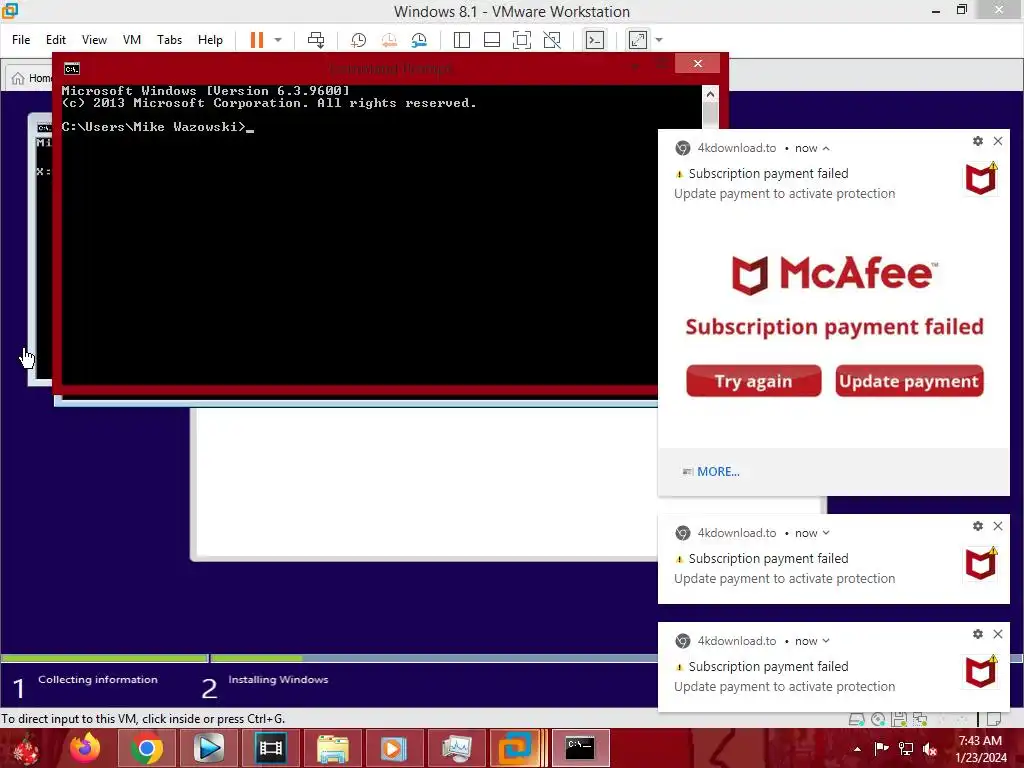Viewport: 1024px width, 768px height.
Task: Open the File menu in VMware
Action: click(x=21, y=40)
